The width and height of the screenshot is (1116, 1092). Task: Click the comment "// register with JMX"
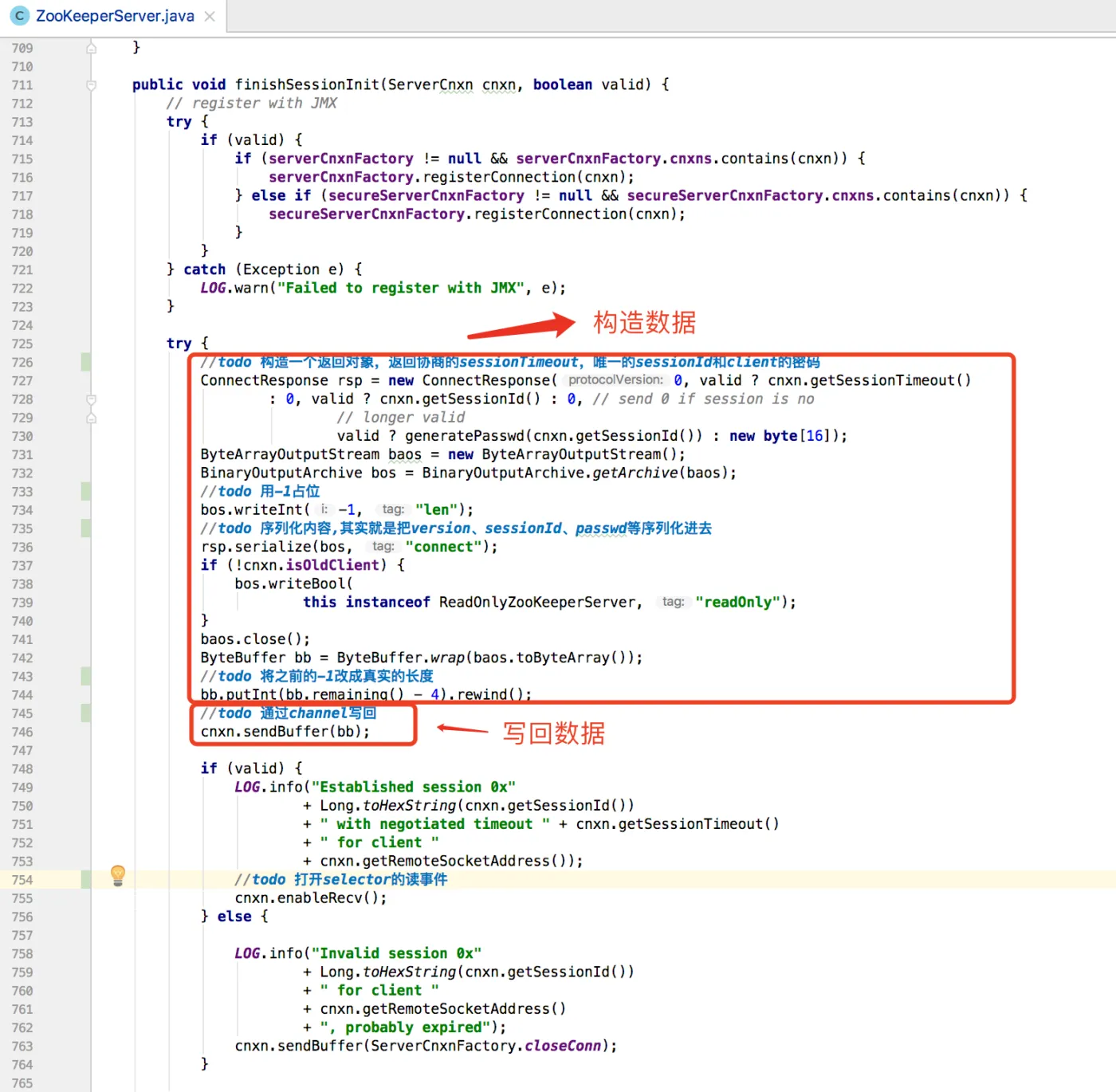click(x=251, y=103)
